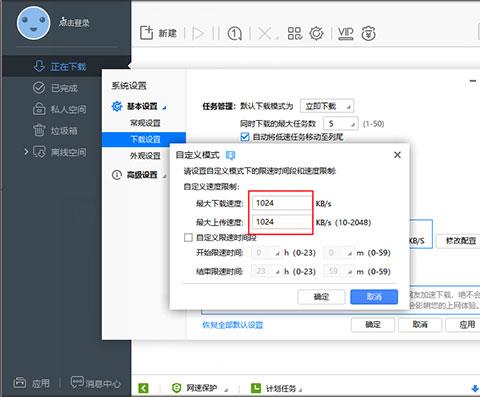Viewport: 480px width, 397px height.
Task: Toggle 自动将低速任务移动至列尾 checkbox
Action: coord(245,137)
